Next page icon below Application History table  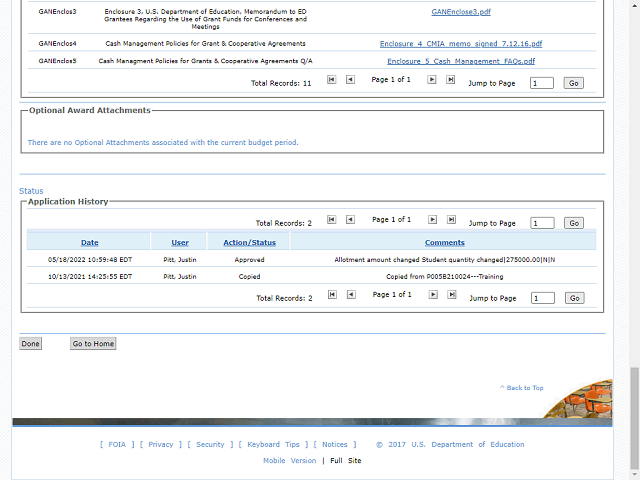click(x=433, y=295)
